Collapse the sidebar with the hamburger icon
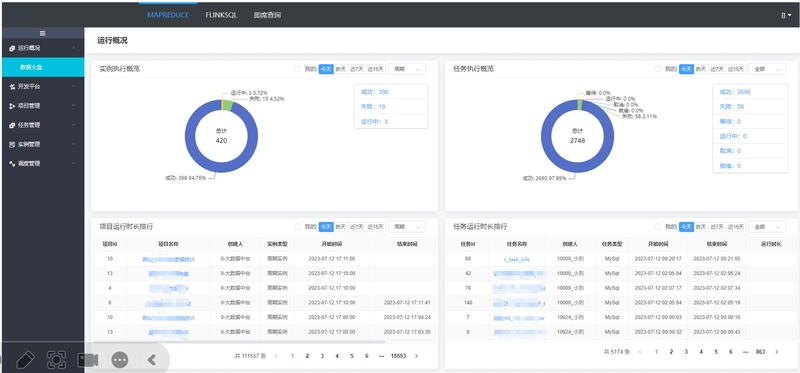This screenshot has width=800, height=373. (43, 33)
